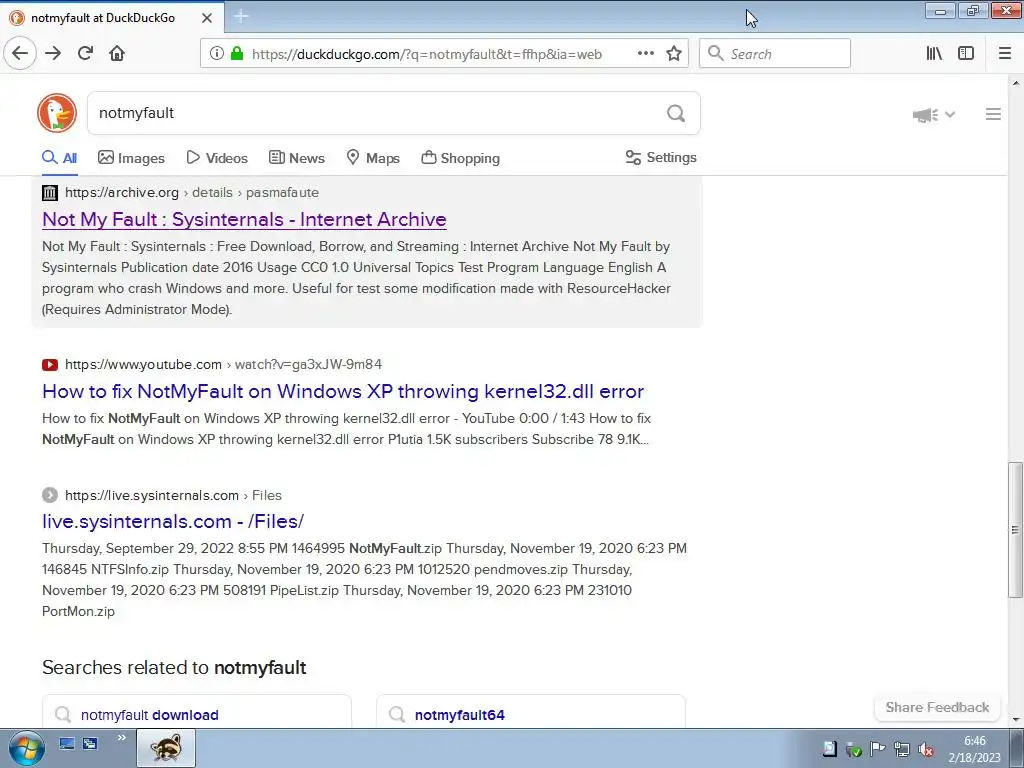The height and width of the screenshot is (768, 1024).
Task: Click Safely Remove Hardware tray icon
Action: [x=853, y=749]
